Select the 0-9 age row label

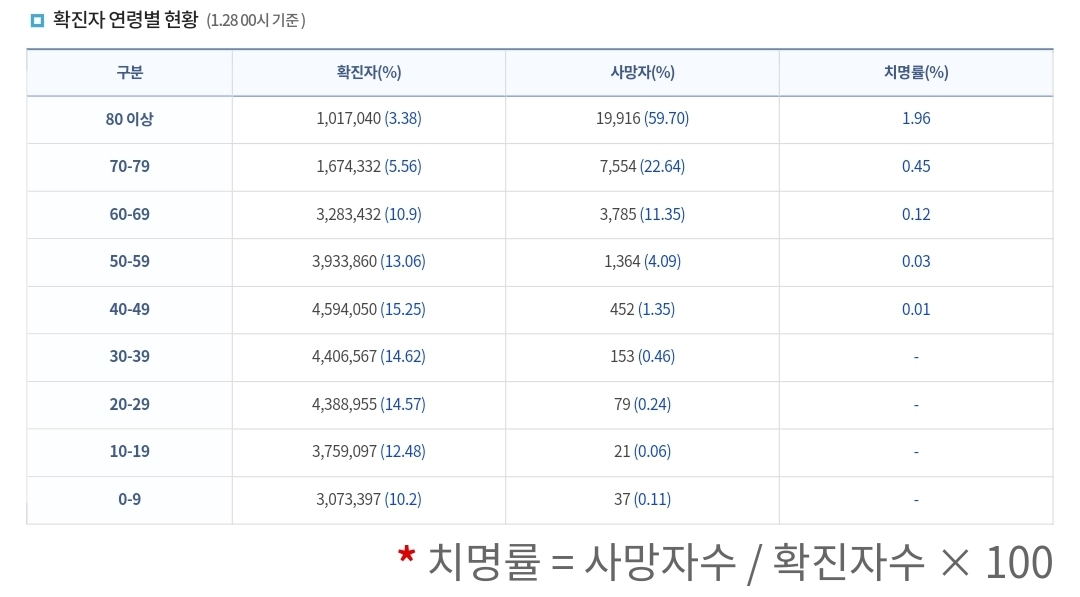click(129, 499)
